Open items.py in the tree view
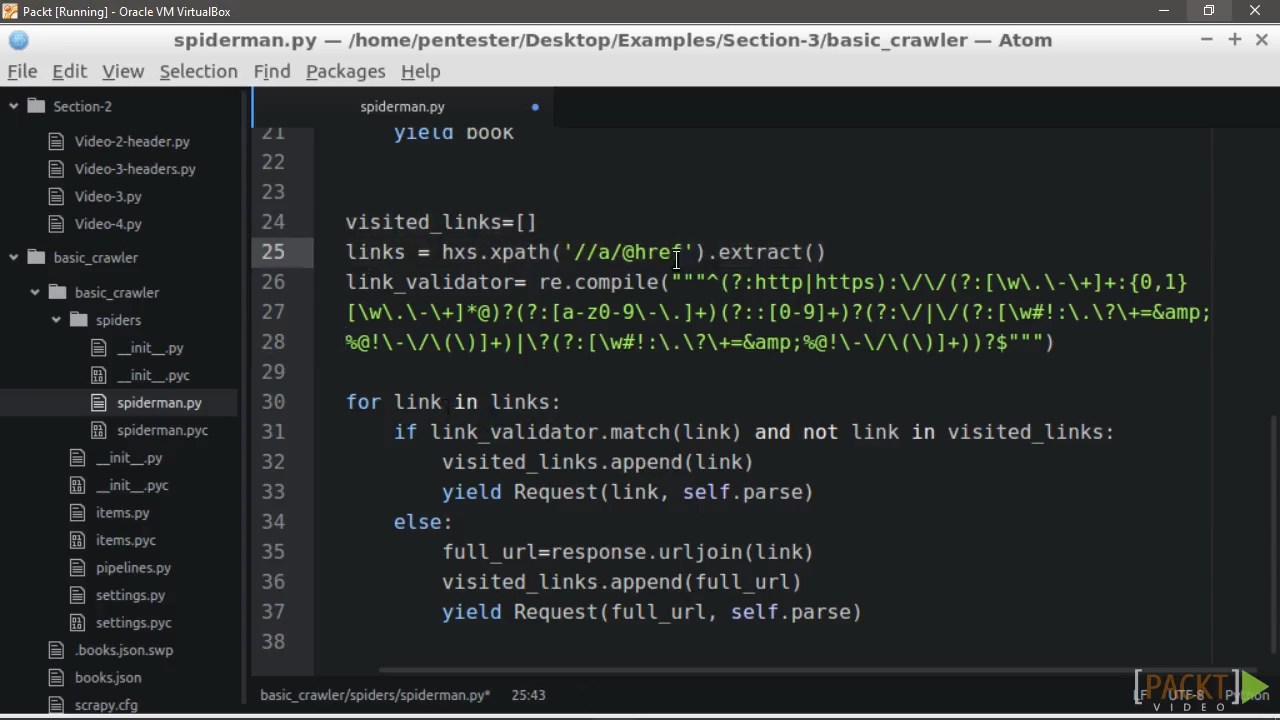1280x720 pixels. (x=122, y=512)
